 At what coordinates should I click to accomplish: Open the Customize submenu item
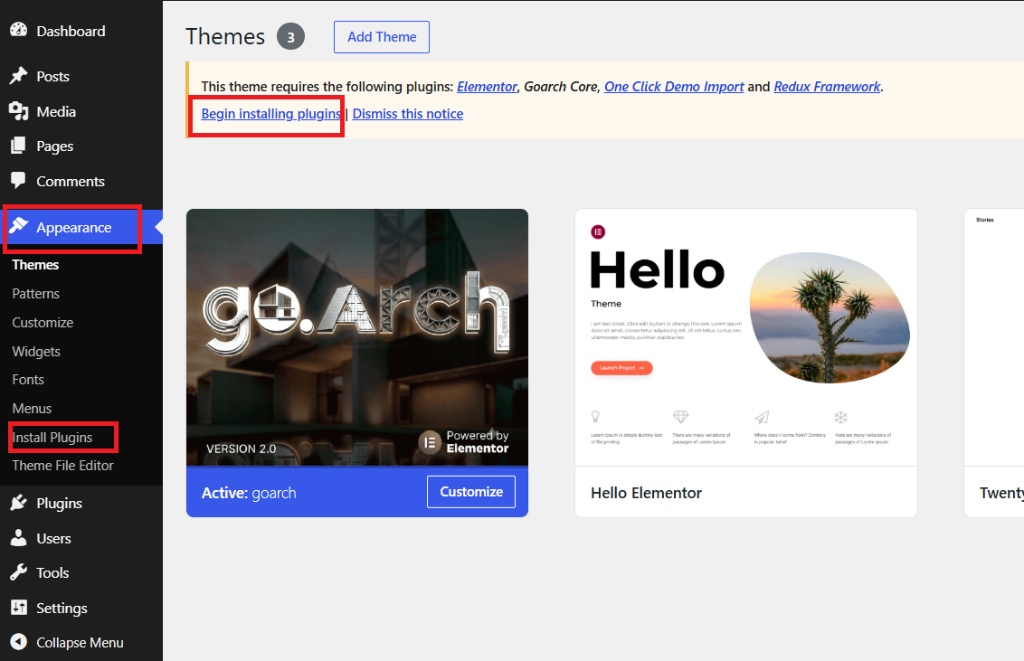(42, 323)
